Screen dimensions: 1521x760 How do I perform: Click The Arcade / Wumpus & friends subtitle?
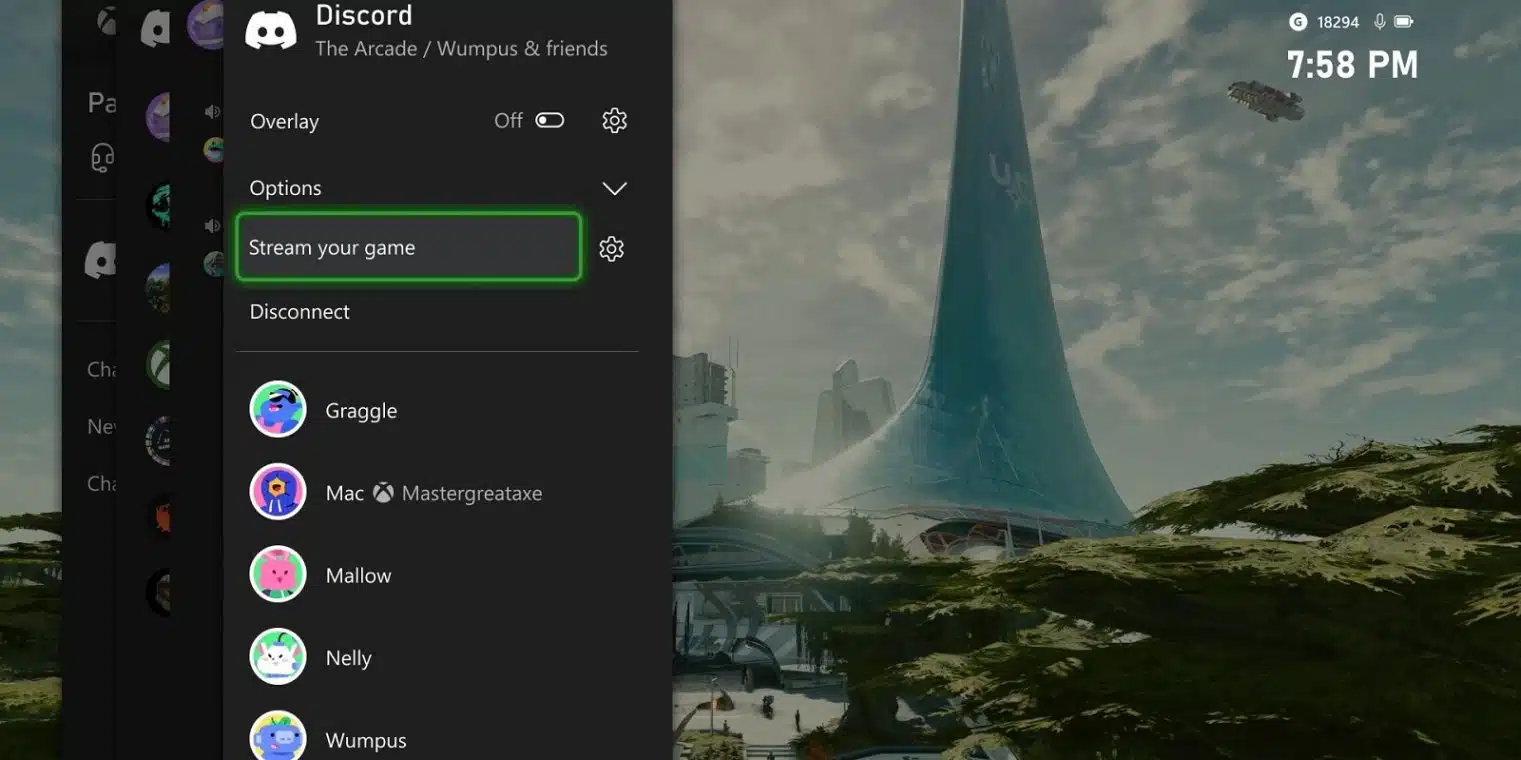(461, 49)
